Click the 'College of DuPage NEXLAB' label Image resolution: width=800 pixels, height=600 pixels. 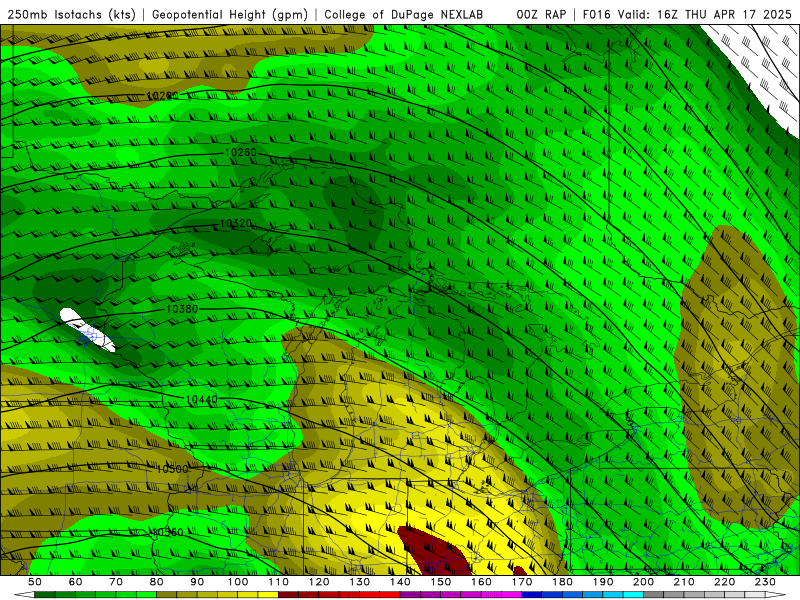pyautogui.click(x=404, y=15)
